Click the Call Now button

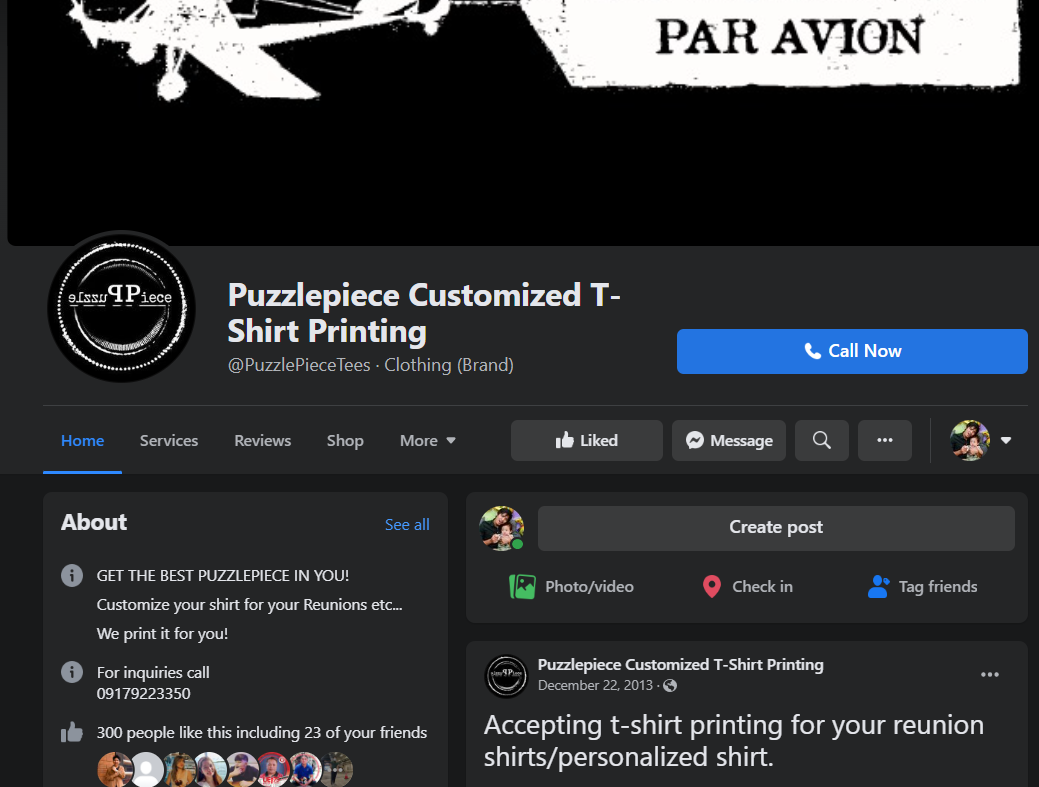(852, 351)
